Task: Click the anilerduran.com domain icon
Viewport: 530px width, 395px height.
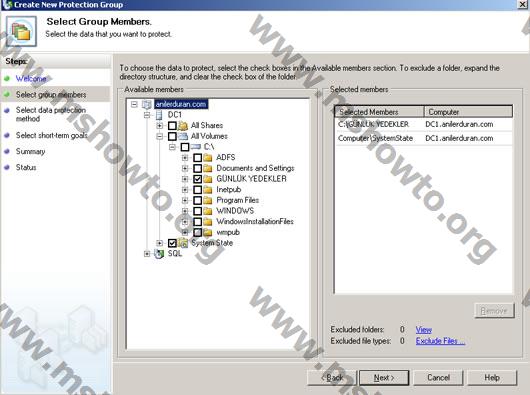Action: tap(147, 104)
